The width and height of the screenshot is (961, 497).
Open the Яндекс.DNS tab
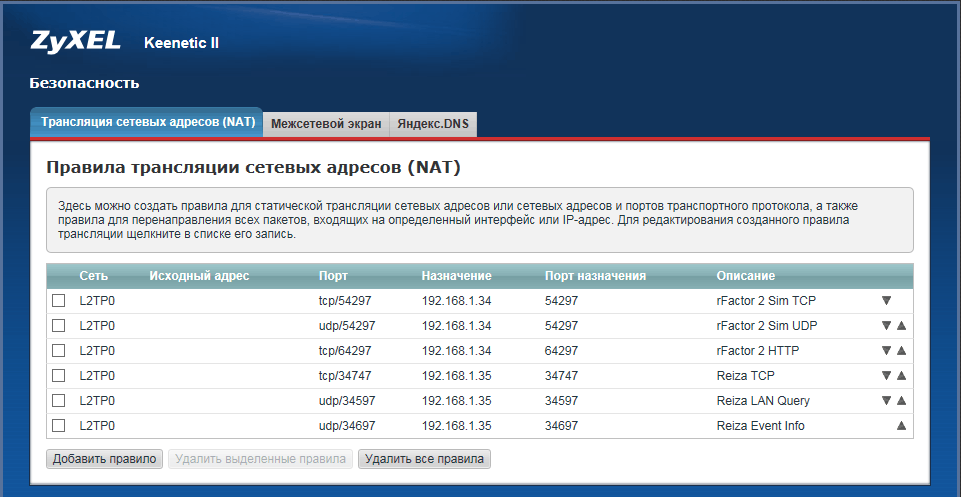[x=433, y=124]
